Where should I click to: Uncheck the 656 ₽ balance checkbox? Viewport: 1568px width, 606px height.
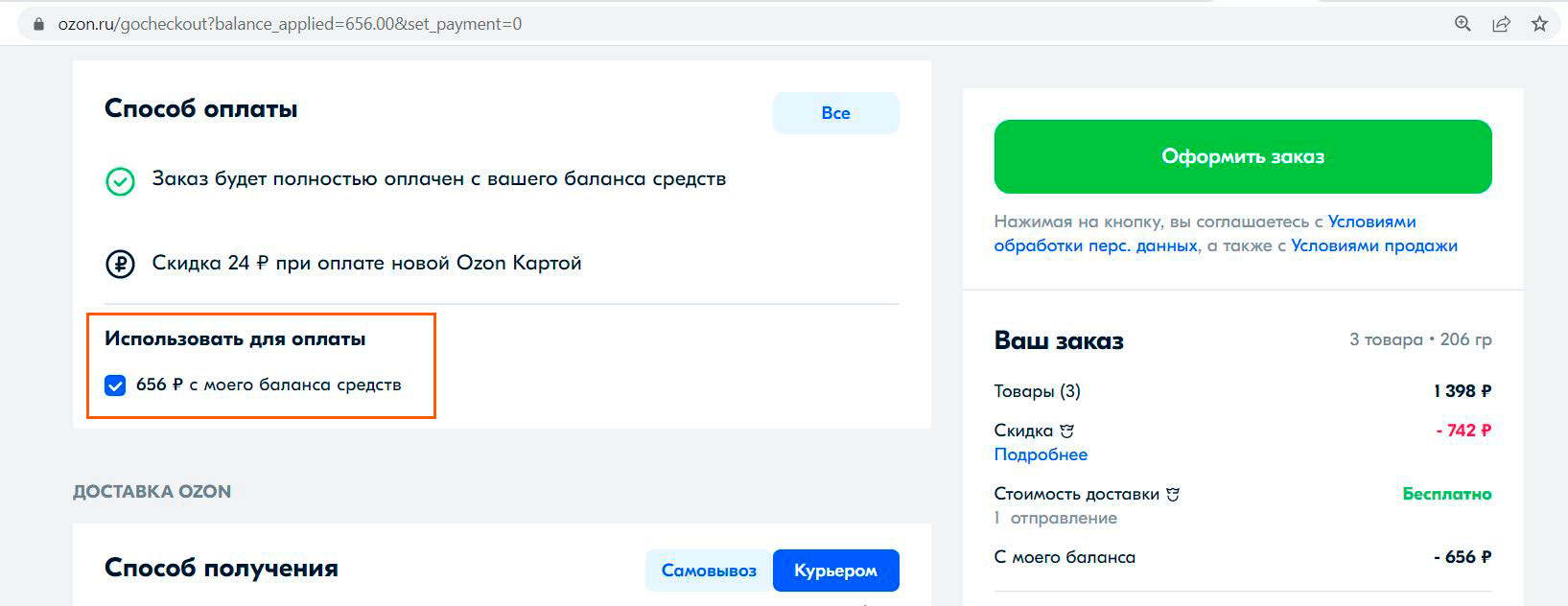click(x=115, y=385)
